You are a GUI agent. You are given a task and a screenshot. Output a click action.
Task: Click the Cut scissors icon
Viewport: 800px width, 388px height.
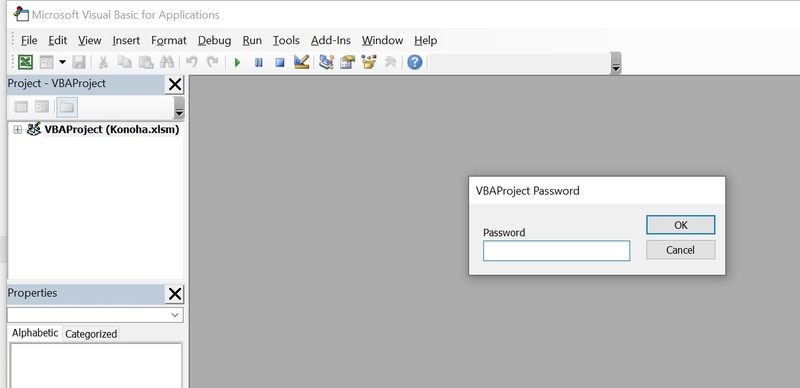(103, 62)
